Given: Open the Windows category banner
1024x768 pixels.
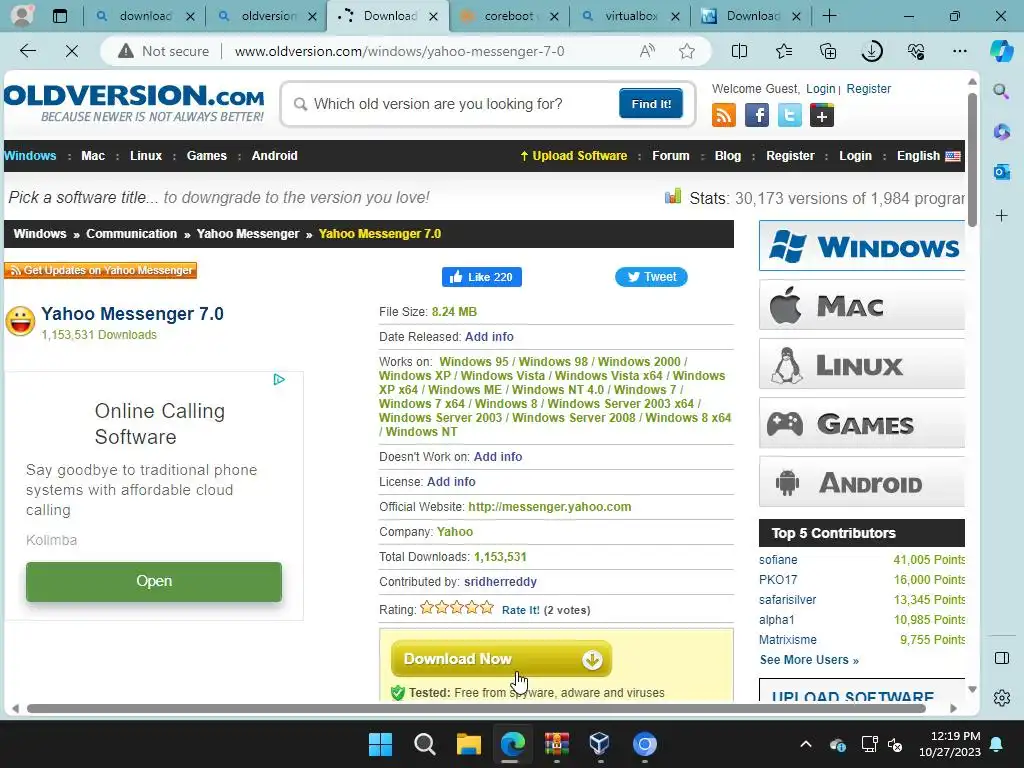Looking at the screenshot, I should point(861,246).
